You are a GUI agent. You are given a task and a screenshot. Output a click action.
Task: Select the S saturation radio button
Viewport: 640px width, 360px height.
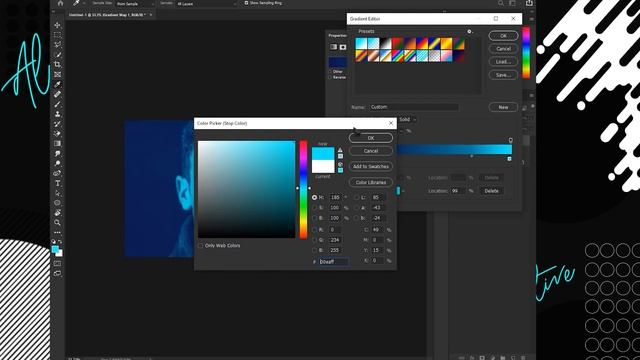[x=314, y=208]
